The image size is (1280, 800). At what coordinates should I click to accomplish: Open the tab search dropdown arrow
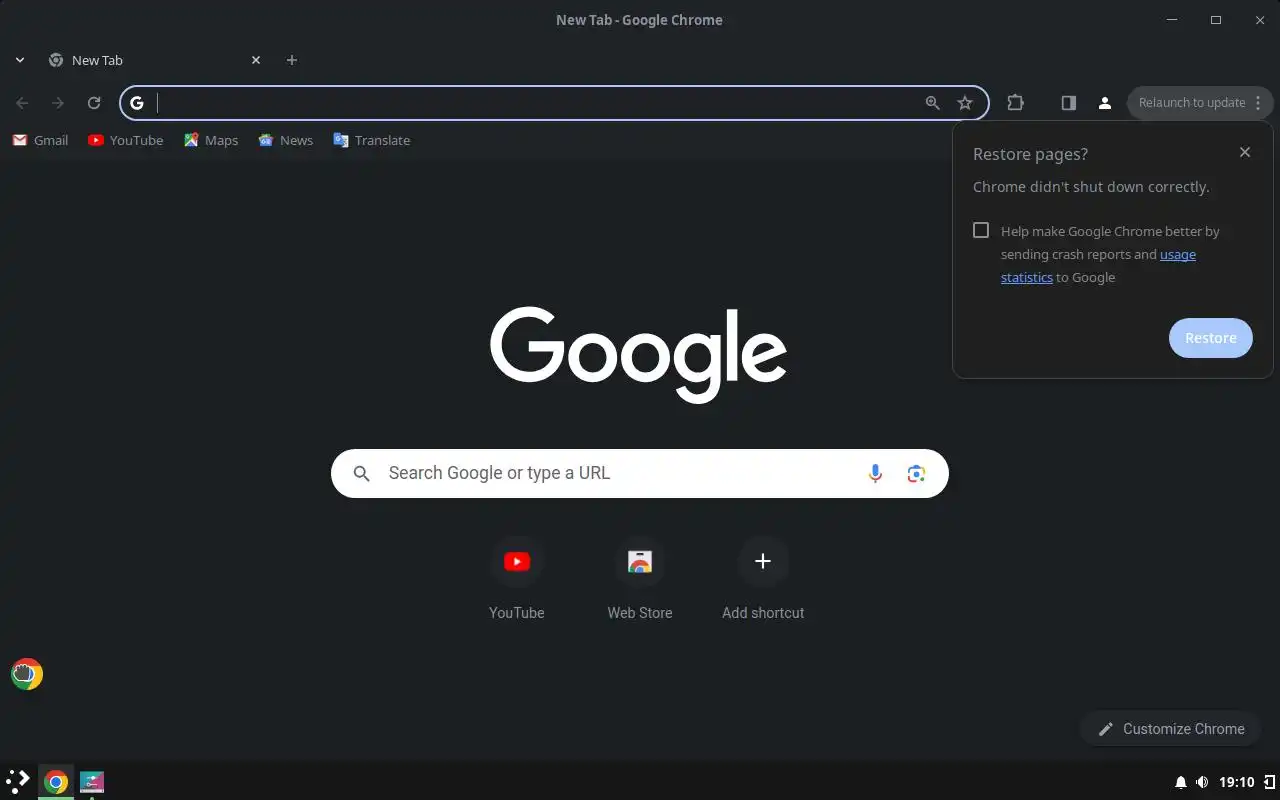point(19,60)
